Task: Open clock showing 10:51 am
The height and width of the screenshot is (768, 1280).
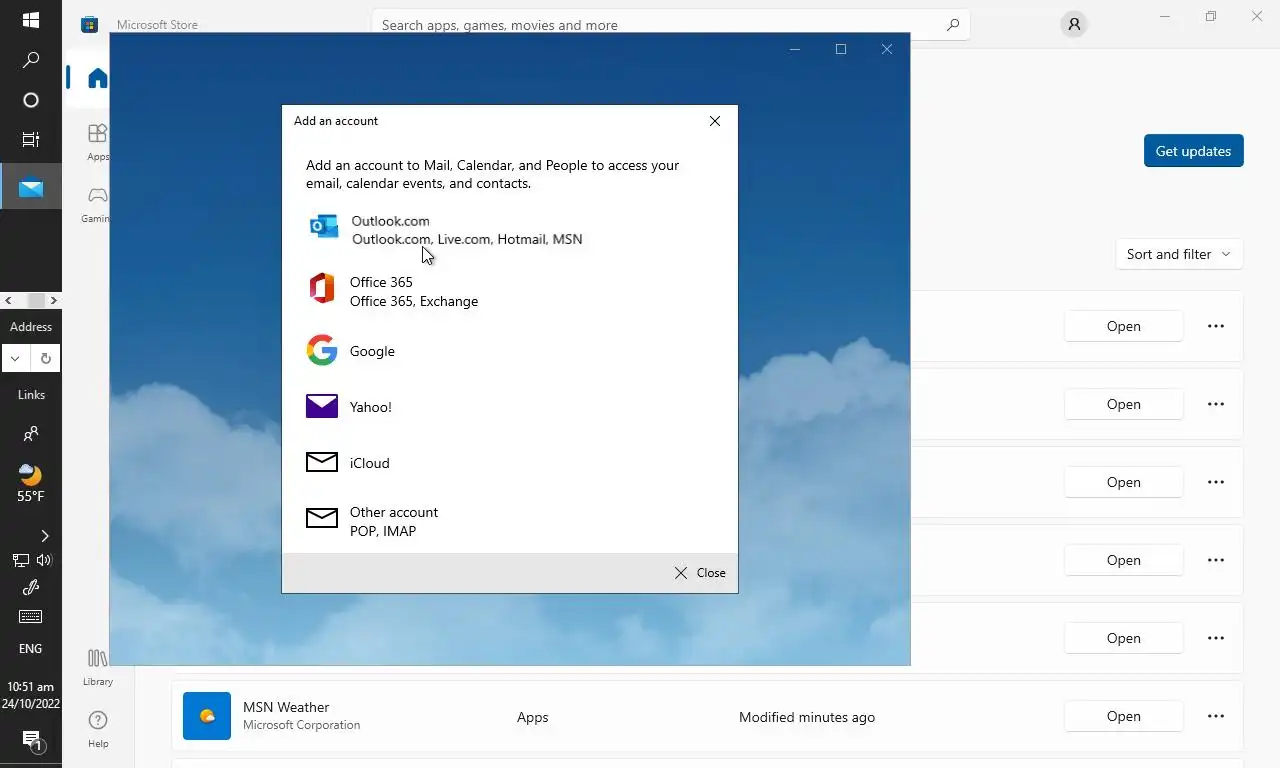Action: click(31, 695)
